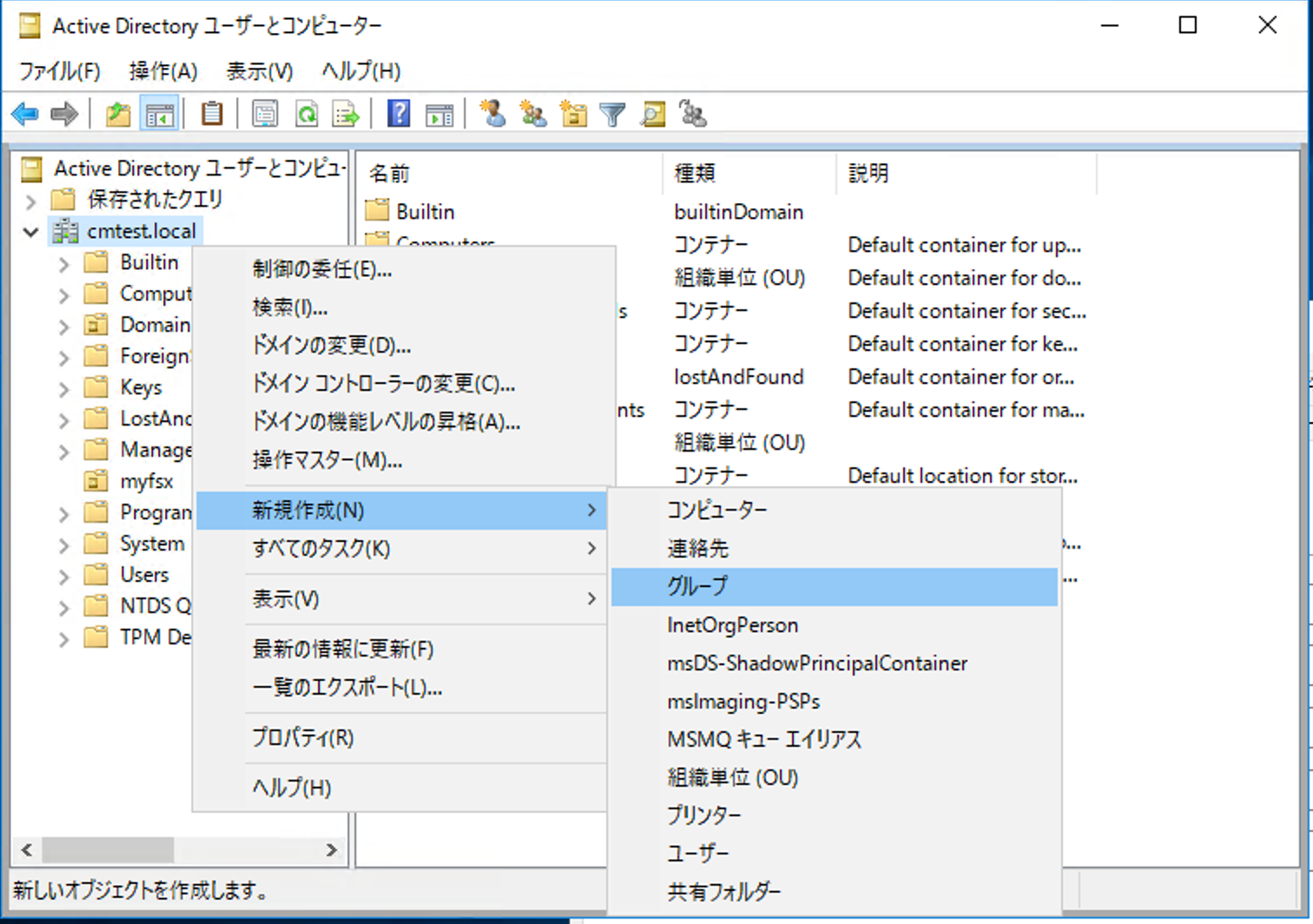The width and height of the screenshot is (1313, 924).
Task: Click the Builtin folder icon in list pane
Action: pos(377,211)
